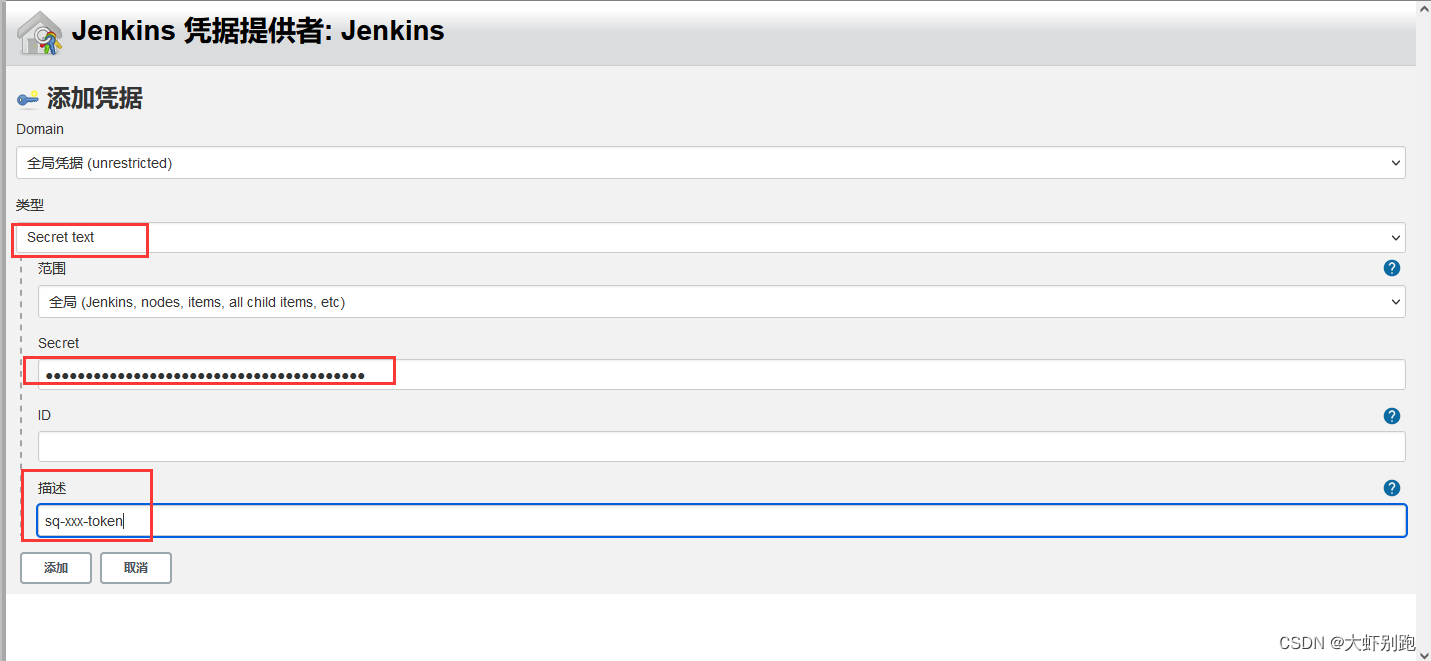Click the Secret field label
This screenshot has width=1431, height=661.
(x=58, y=343)
